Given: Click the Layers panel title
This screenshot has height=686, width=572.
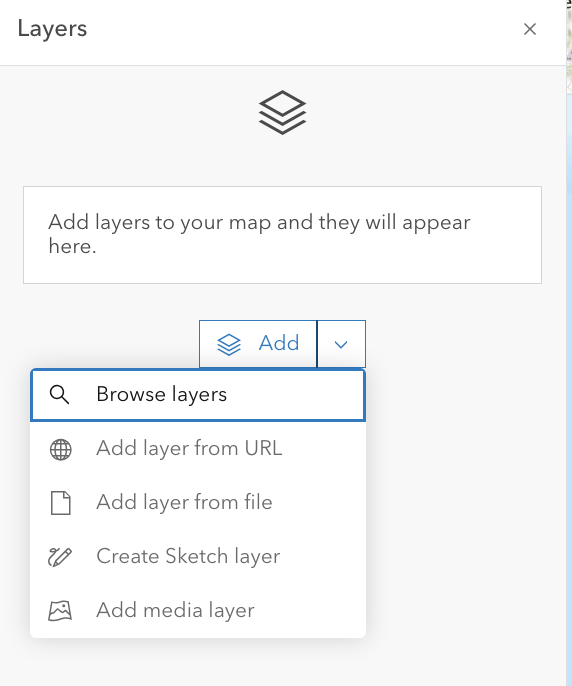Looking at the screenshot, I should [53, 29].
